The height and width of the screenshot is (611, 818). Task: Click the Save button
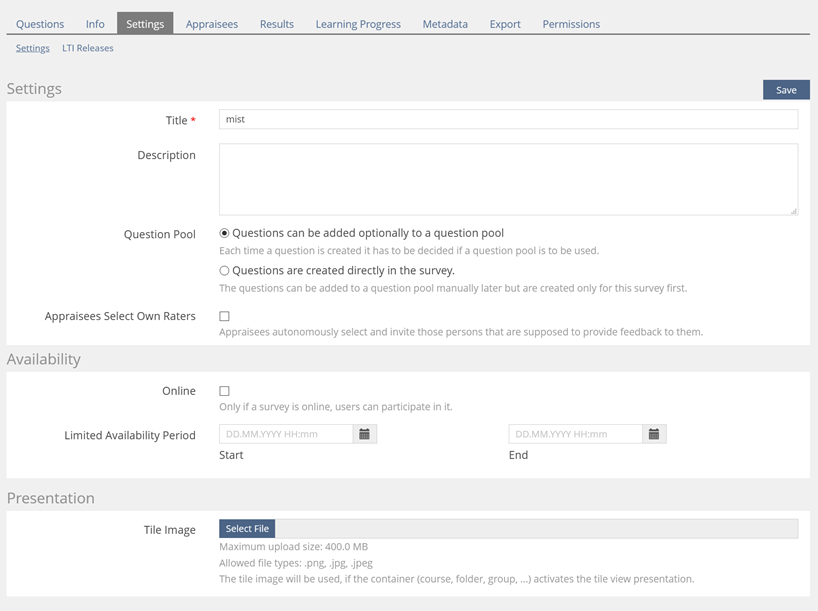pos(786,90)
